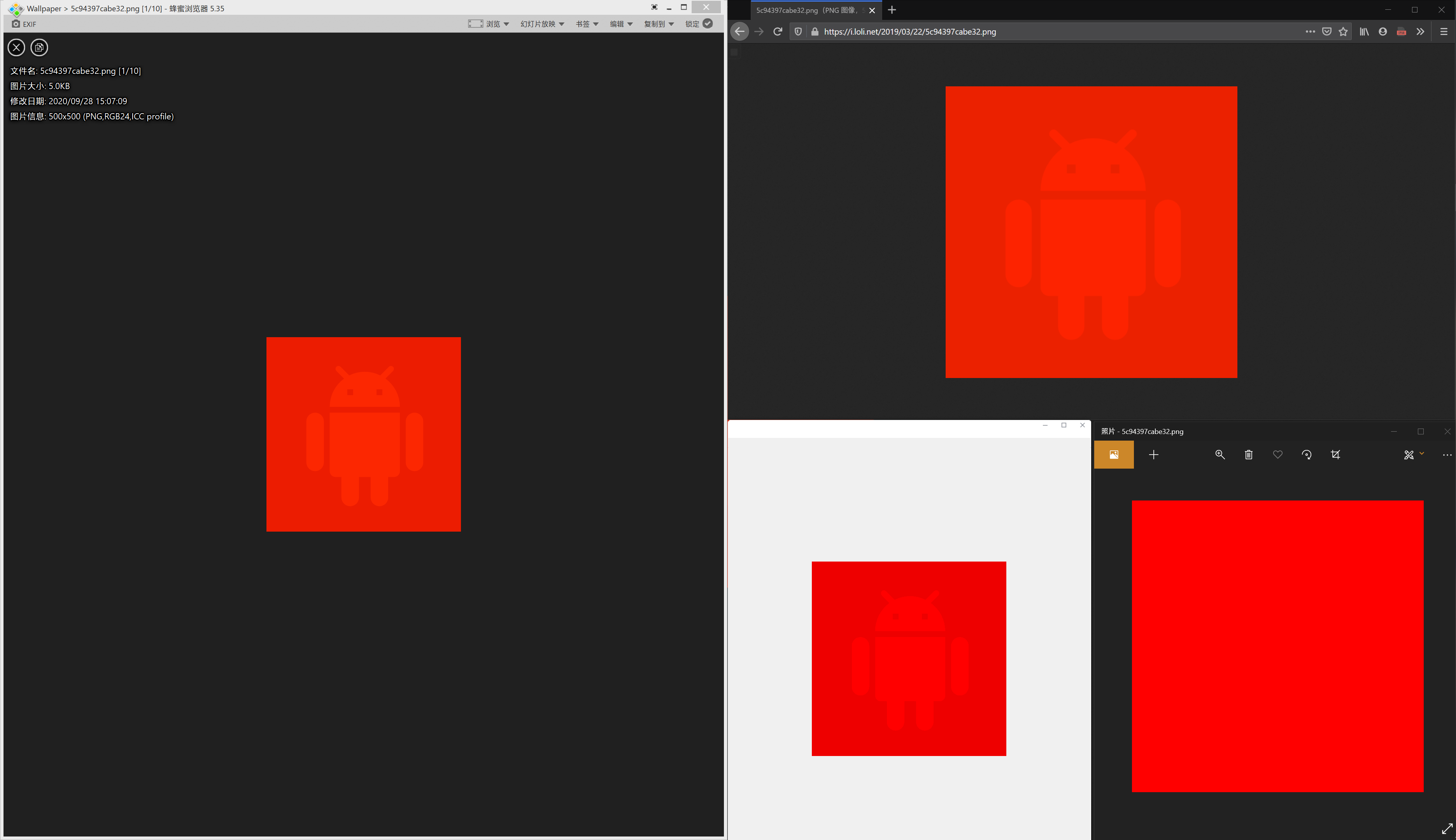Open the 编辑 dropdown menu
1456x840 pixels.
pyautogui.click(x=621, y=24)
